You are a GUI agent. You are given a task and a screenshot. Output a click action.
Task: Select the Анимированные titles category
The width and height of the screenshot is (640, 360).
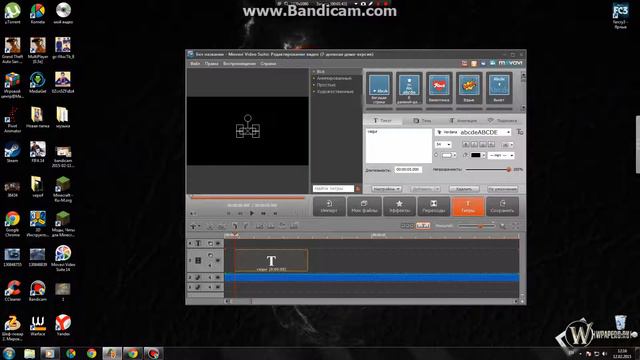[x=334, y=78]
